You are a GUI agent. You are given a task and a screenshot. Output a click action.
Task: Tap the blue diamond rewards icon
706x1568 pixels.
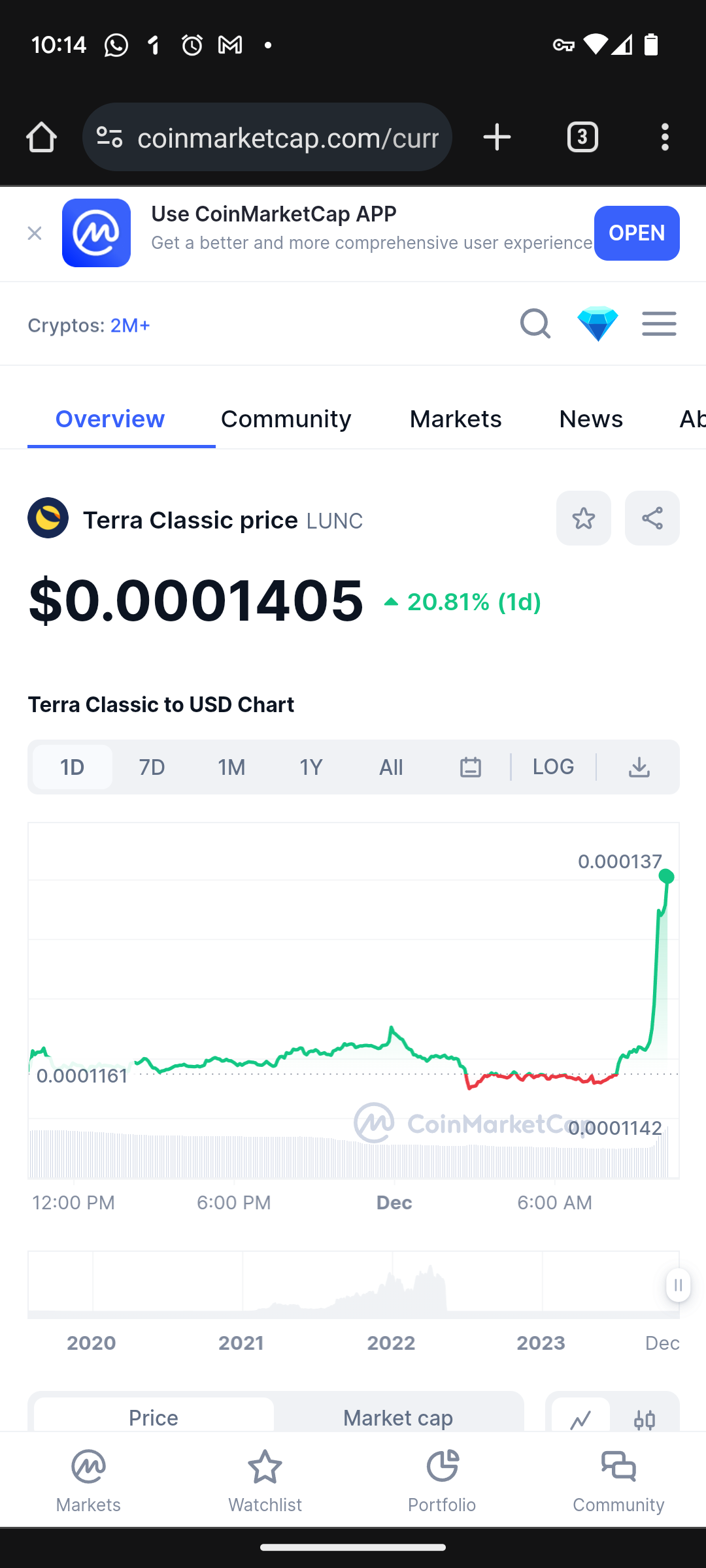pyautogui.click(x=597, y=323)
